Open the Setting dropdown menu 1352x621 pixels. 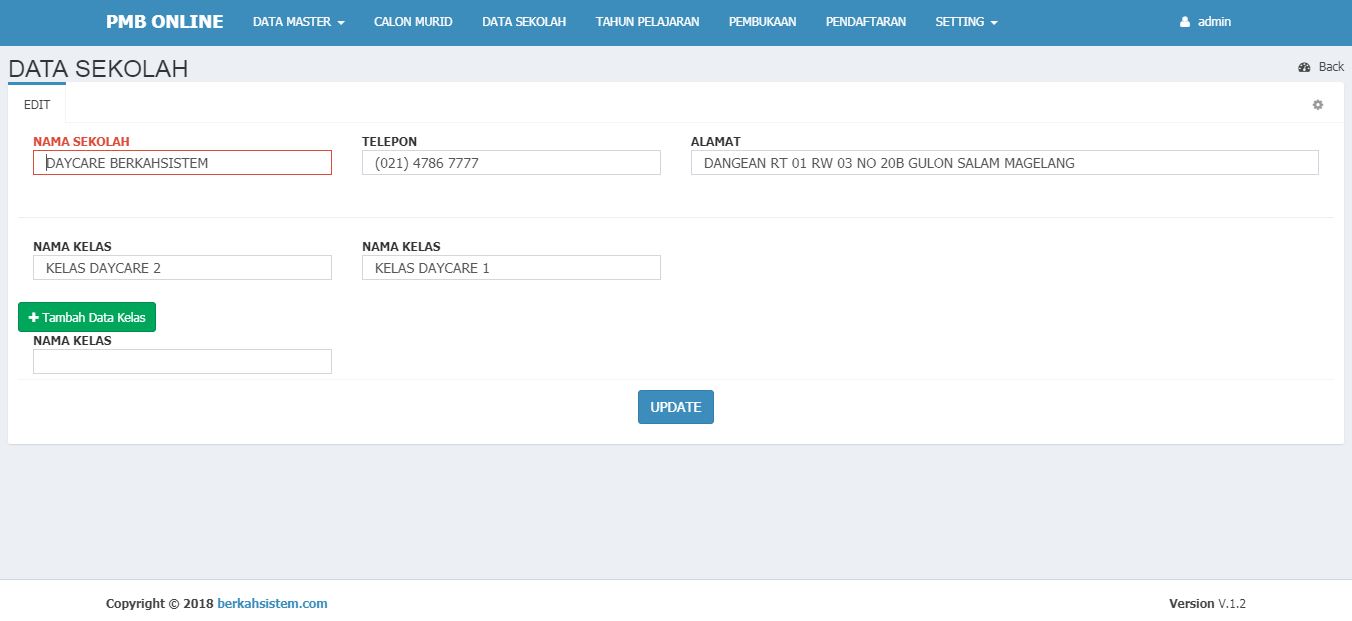(x=966, y=22)
